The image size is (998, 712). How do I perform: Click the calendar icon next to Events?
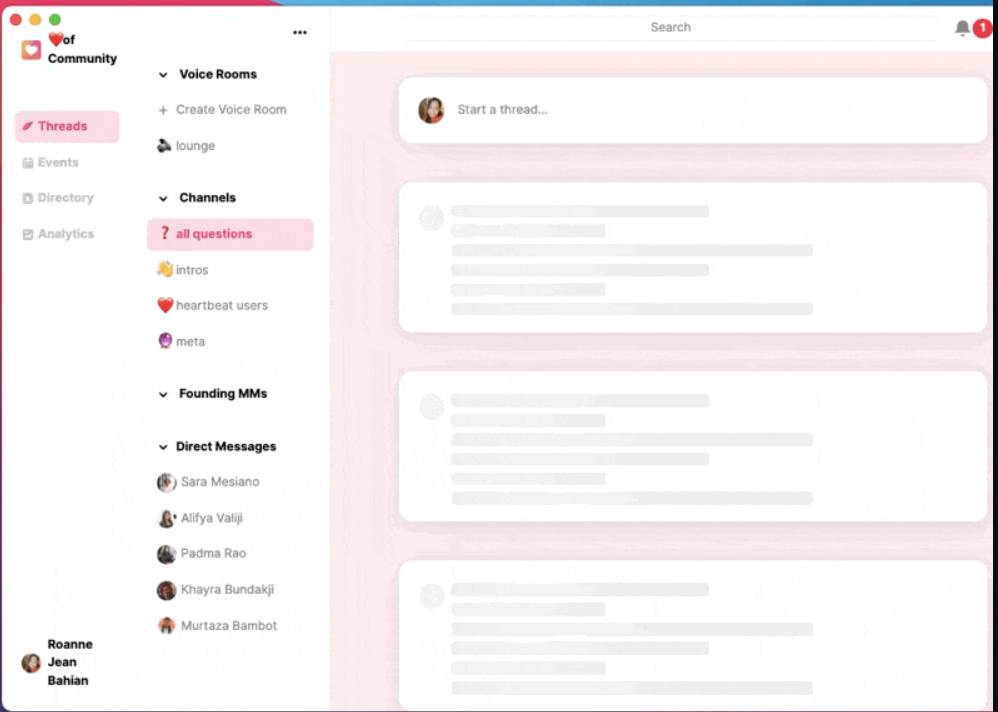27,163
